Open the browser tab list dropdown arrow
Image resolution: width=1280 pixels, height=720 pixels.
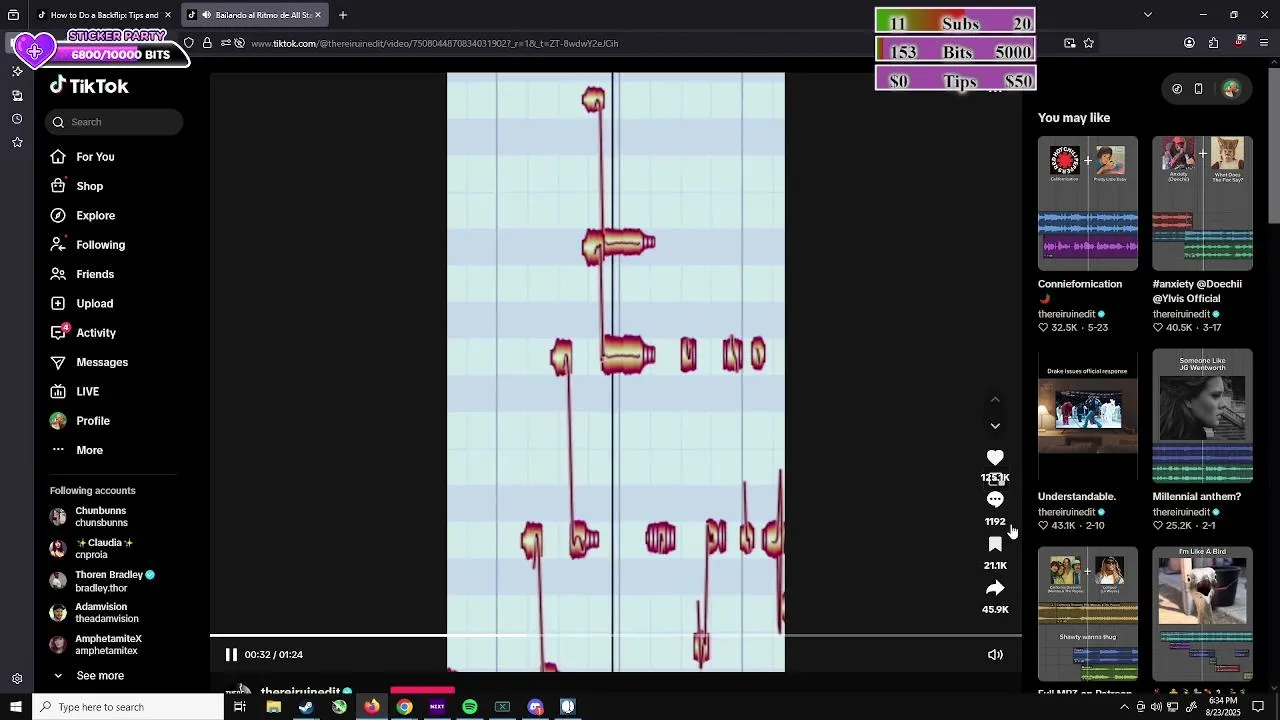[x=1147, y=15]
